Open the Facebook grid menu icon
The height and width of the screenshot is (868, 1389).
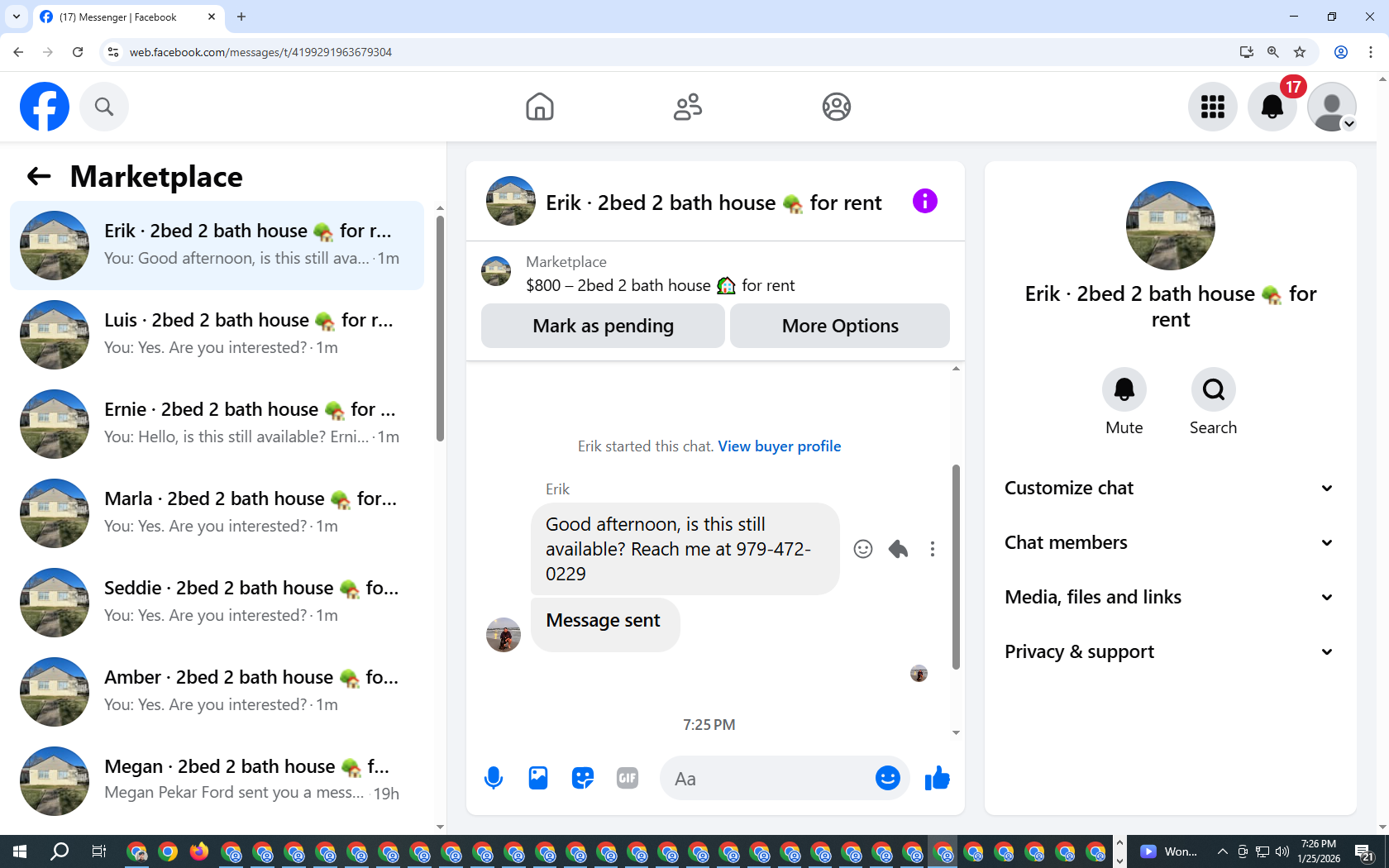(x=1213, y=107)
